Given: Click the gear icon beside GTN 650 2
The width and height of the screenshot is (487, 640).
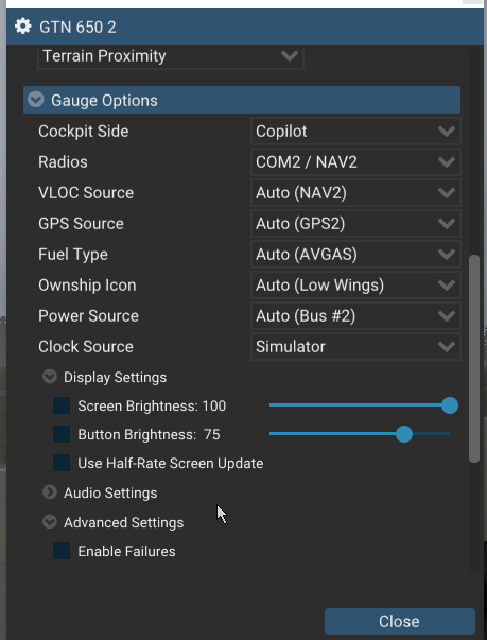Looking at the screenshot, I should point(23,27).
